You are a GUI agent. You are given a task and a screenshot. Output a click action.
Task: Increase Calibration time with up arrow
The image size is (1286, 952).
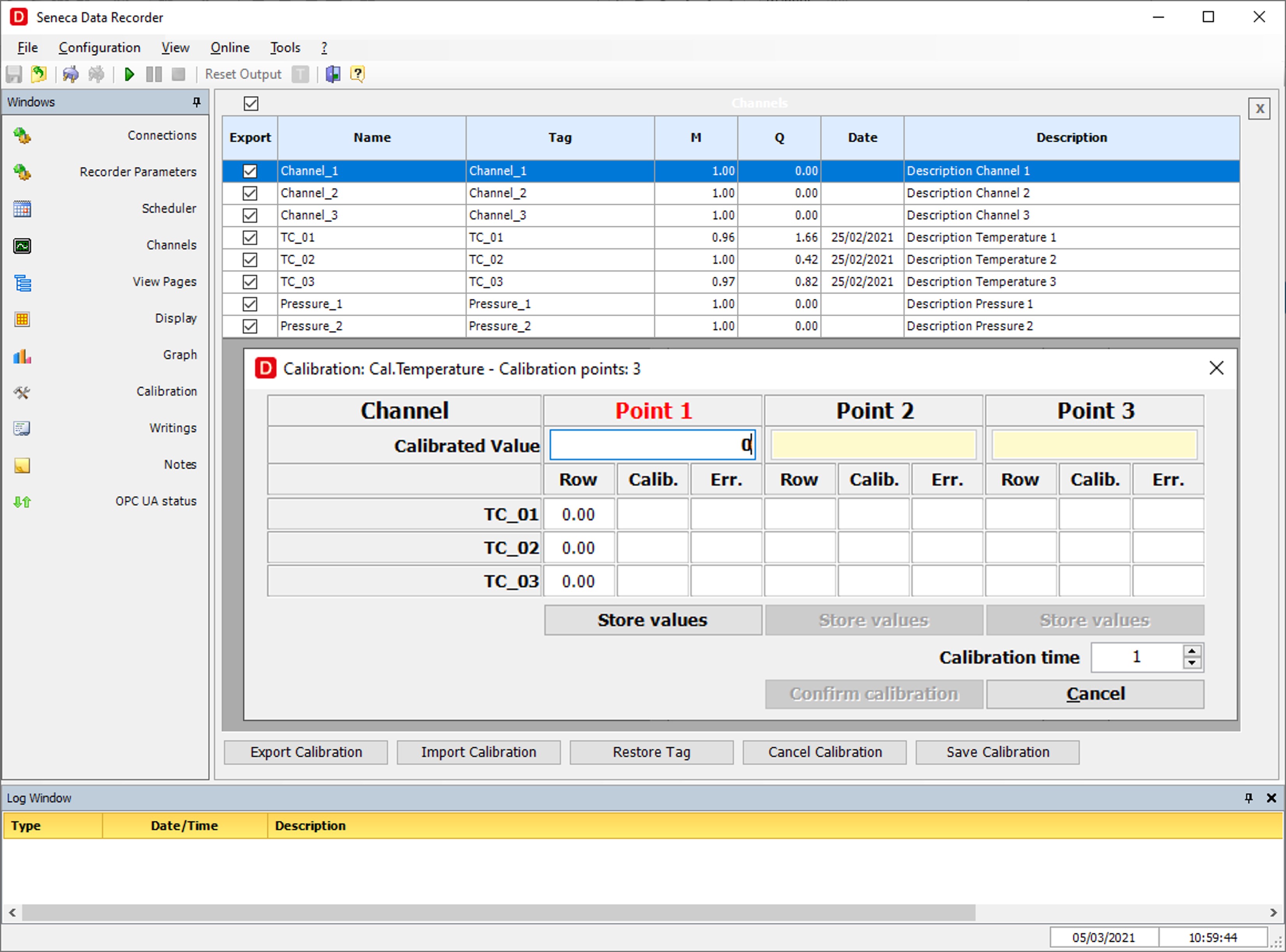pos(1192,651)
